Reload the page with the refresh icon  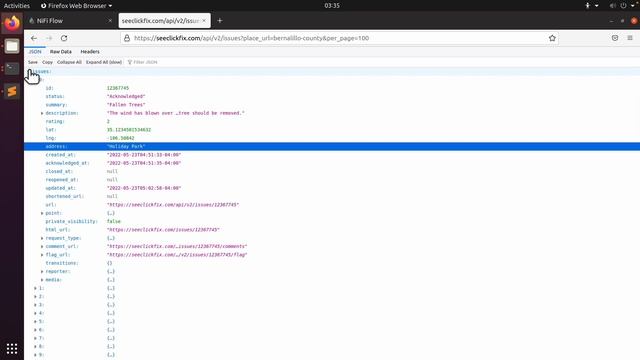click(64, 38)
